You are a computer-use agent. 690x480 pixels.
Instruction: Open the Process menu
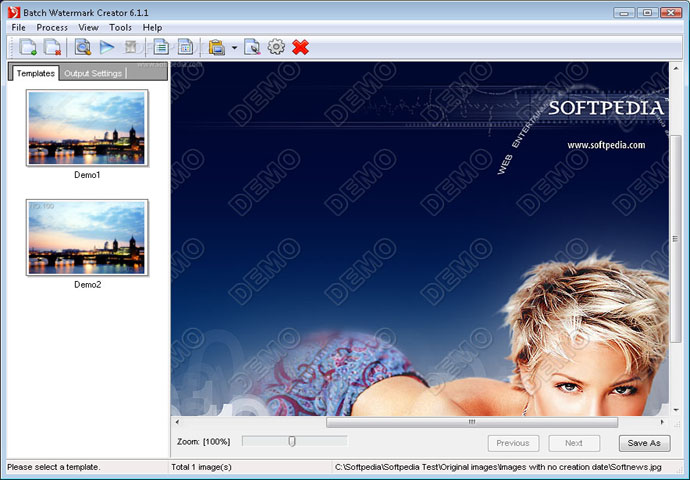pyautogui.click(x=52, y=27)
